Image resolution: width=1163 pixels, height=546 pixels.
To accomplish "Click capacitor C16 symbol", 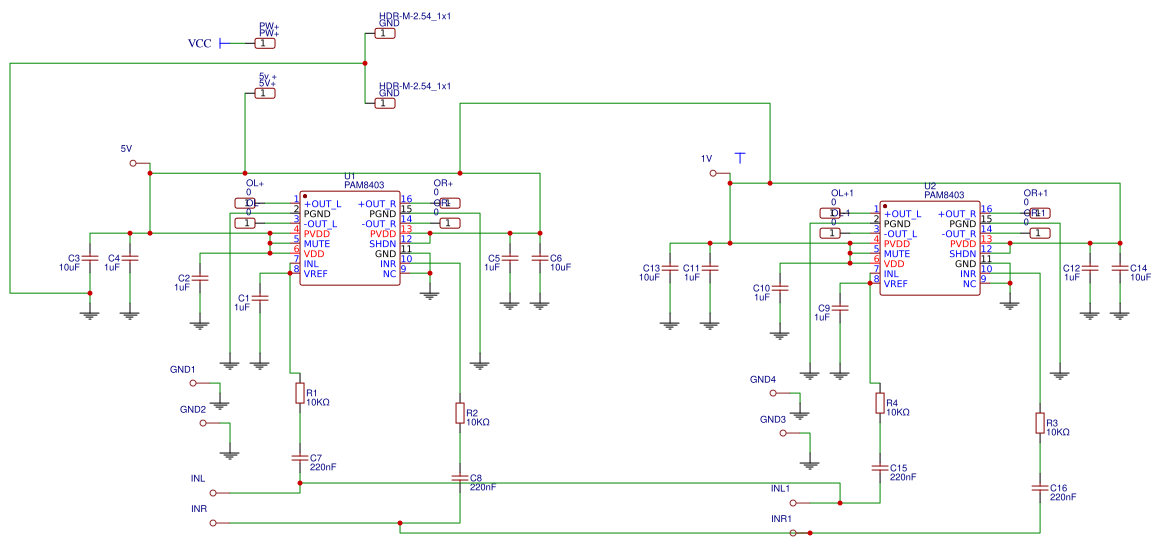I will [1040, 488].
